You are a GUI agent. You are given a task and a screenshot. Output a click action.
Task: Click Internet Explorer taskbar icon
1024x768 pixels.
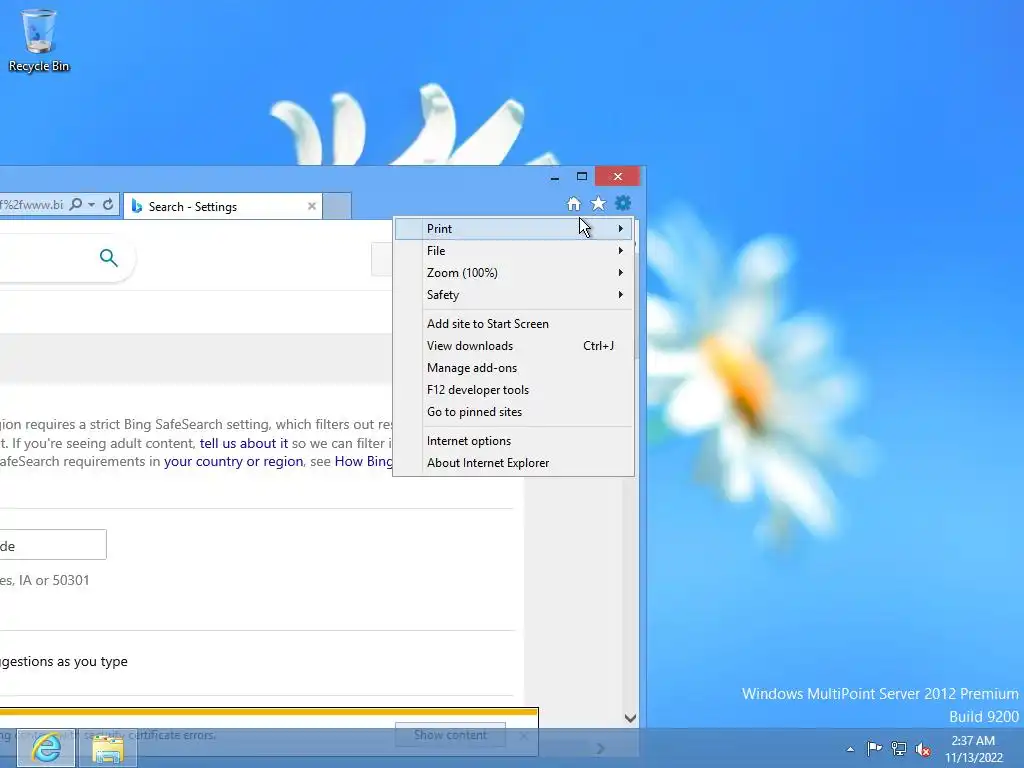tap(46, 748)
